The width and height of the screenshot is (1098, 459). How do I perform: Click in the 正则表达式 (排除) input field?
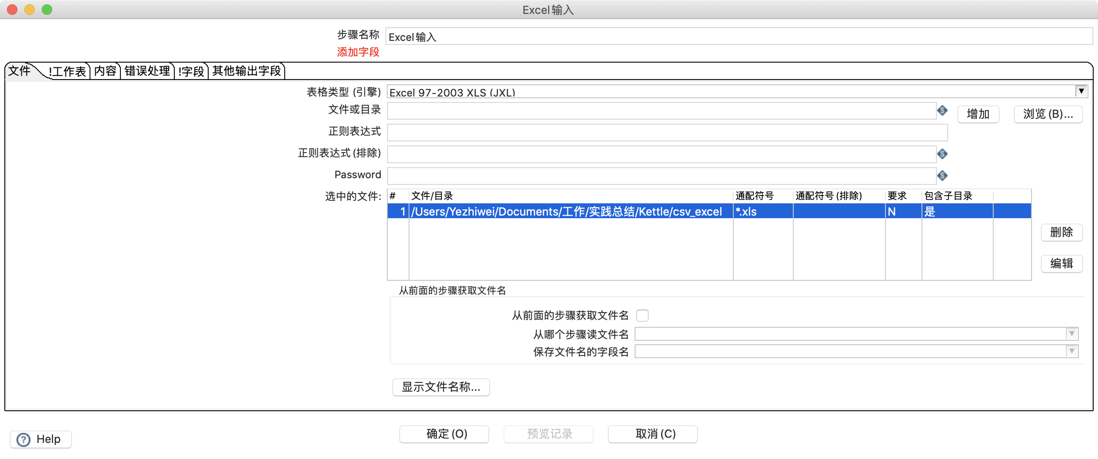661,154
